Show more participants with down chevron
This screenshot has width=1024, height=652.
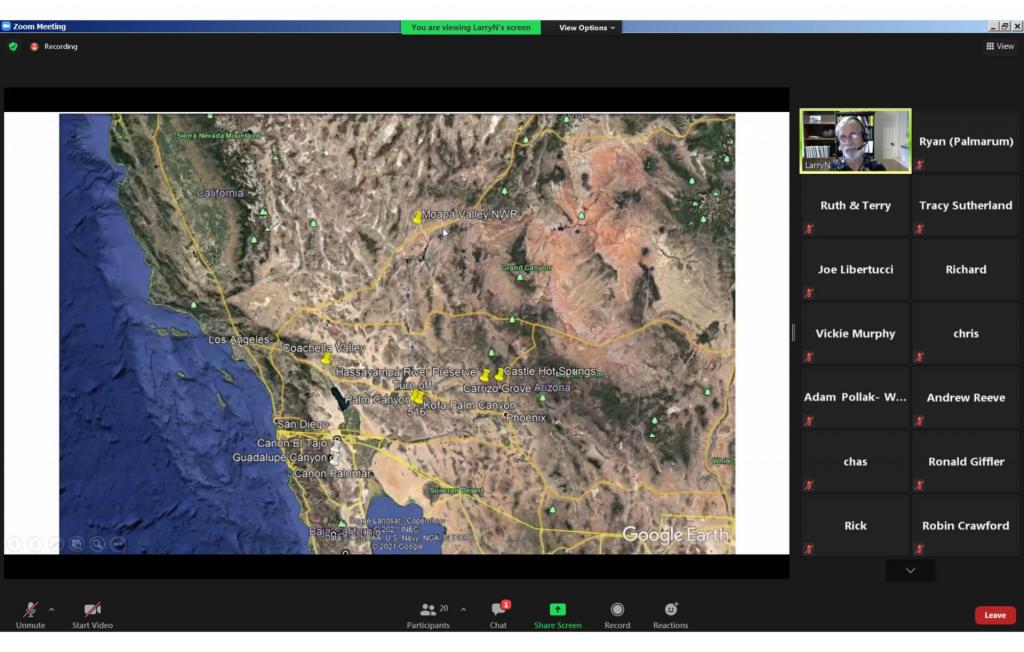910,570
